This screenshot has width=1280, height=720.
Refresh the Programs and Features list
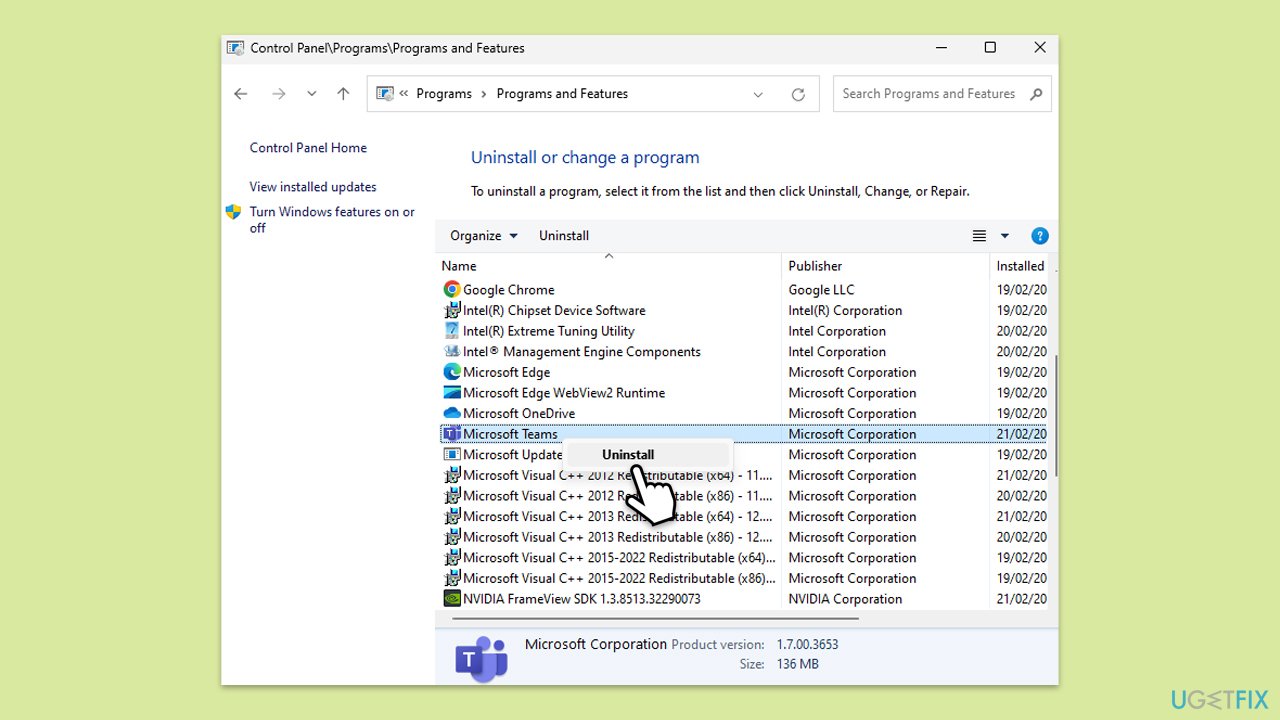point(798,94)
